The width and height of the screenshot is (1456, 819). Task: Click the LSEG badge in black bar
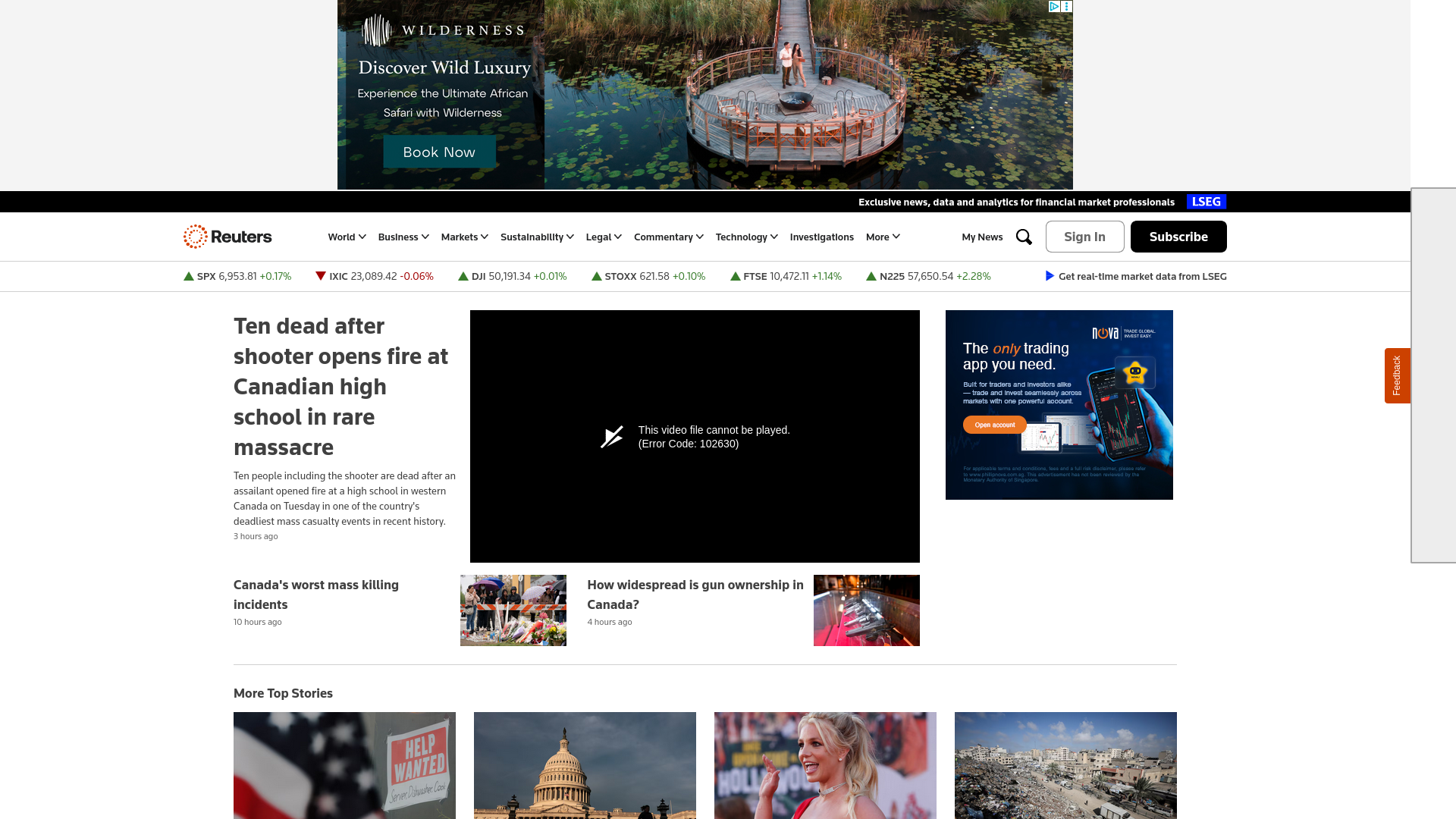[1206, 202]
